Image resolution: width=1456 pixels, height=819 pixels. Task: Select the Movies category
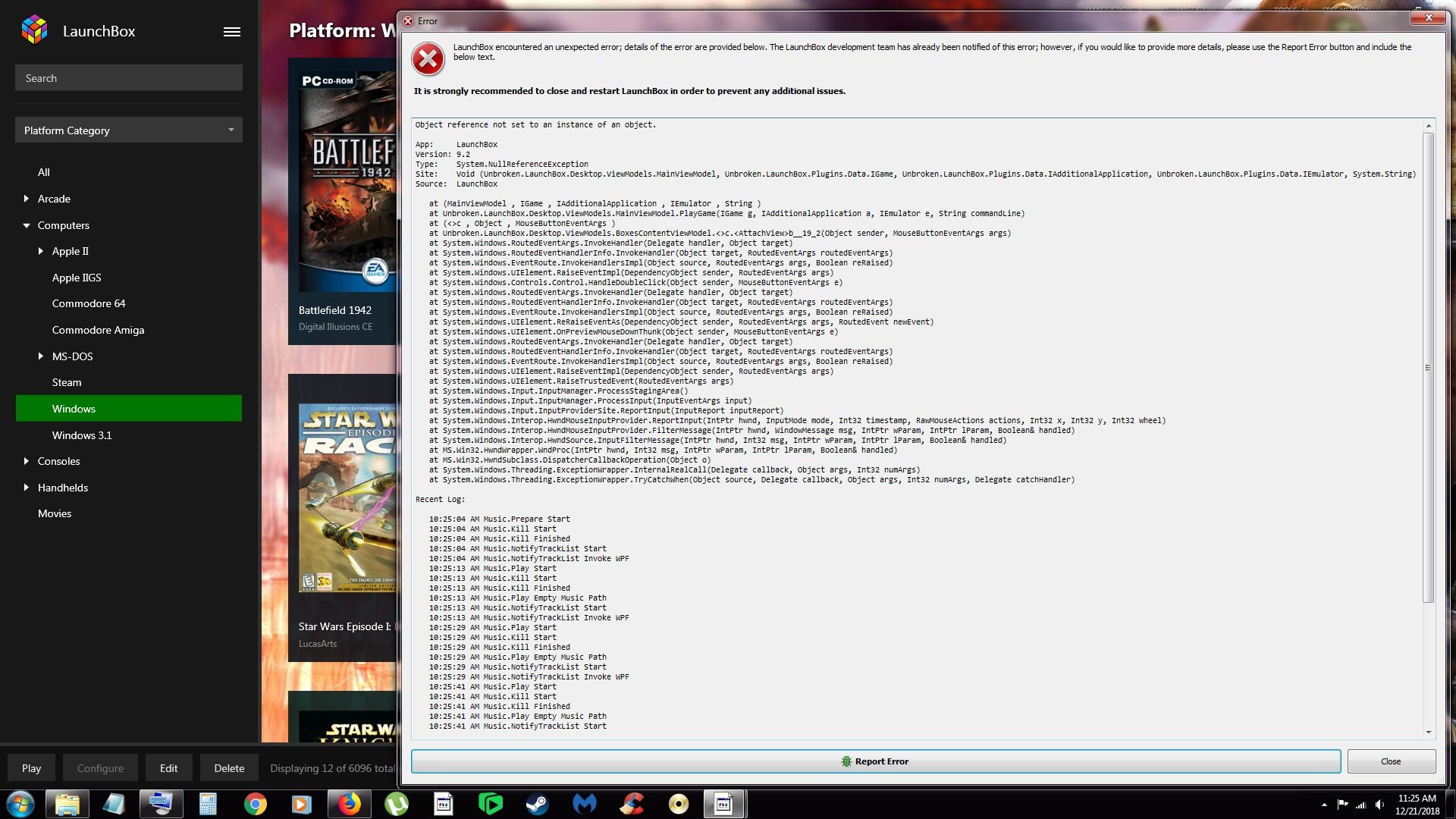click(55, 513)
